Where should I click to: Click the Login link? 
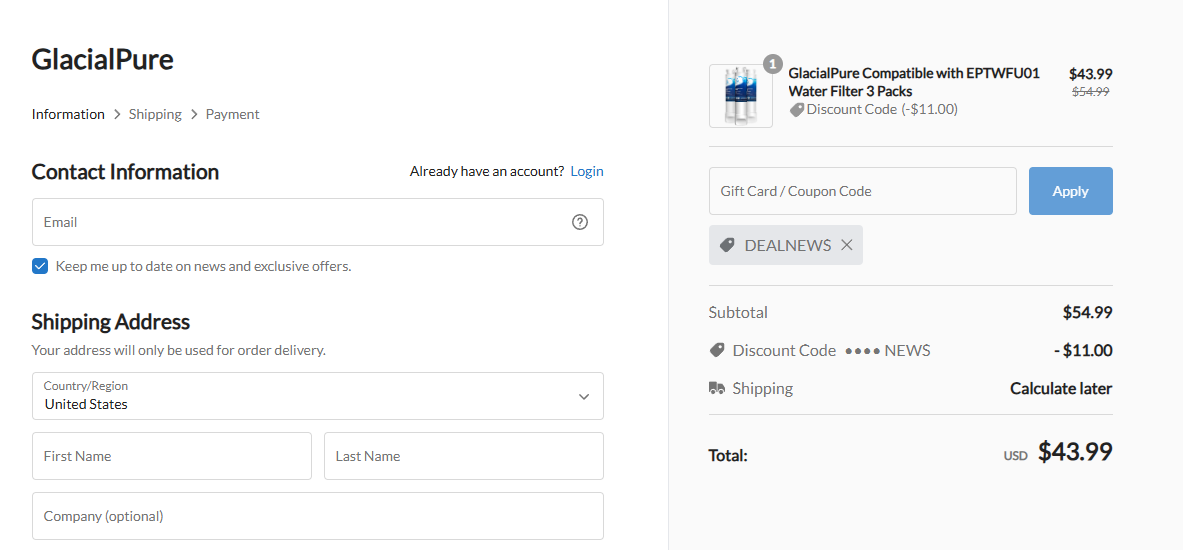pos(587,171)
